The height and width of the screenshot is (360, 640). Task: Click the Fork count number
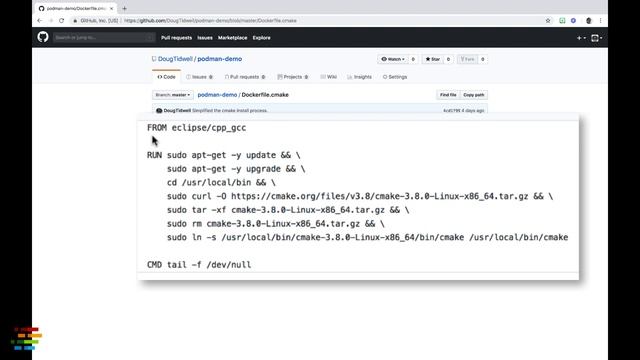click(x=482, y=59)
